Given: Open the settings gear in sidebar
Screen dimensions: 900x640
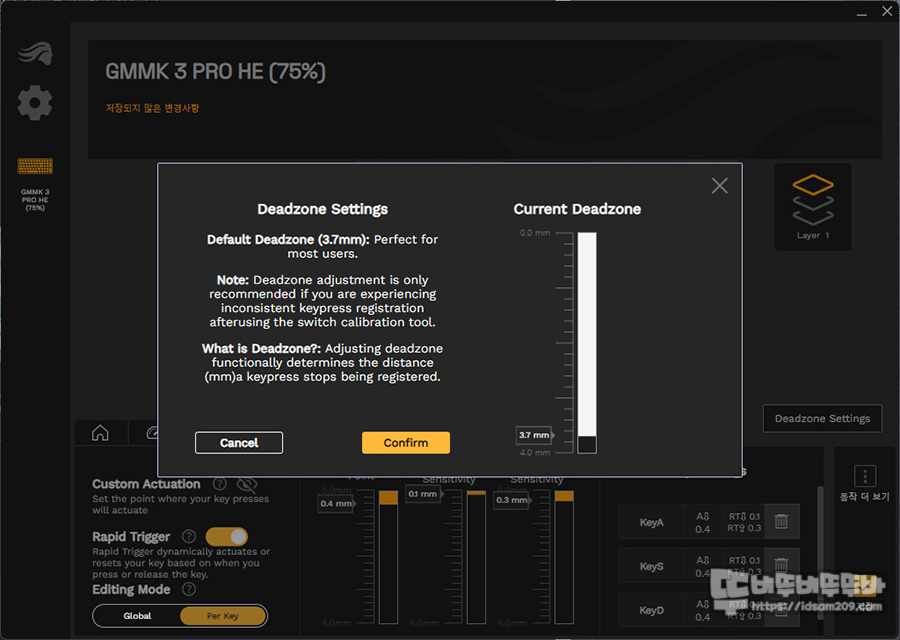Looking at the screenshot, I should pos(35,103).
